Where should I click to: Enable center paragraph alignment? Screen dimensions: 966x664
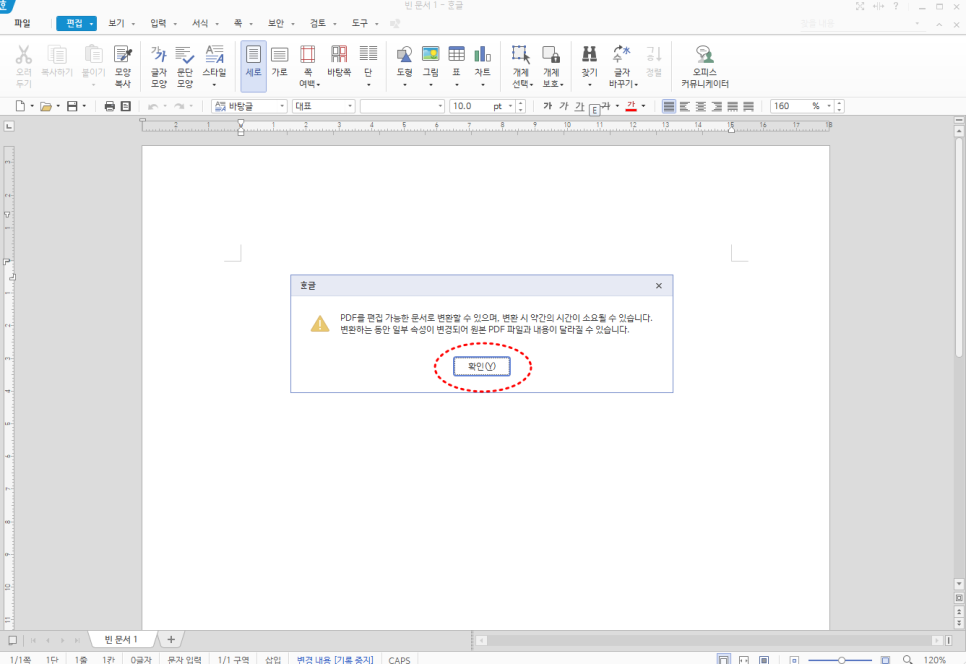tap(701, 106)
